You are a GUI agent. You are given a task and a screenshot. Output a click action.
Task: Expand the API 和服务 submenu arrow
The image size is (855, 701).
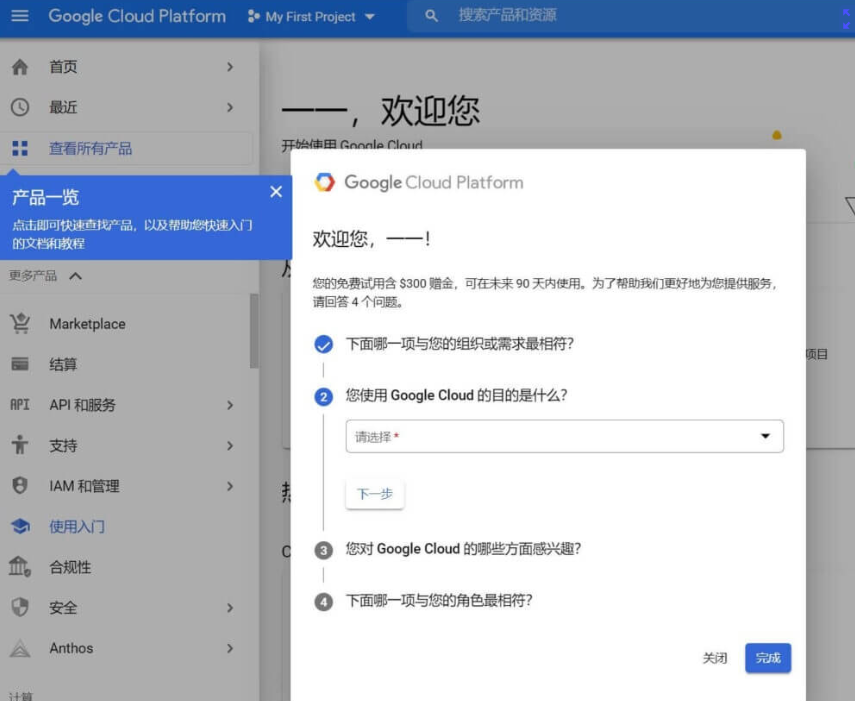click(x=230, y=404)
